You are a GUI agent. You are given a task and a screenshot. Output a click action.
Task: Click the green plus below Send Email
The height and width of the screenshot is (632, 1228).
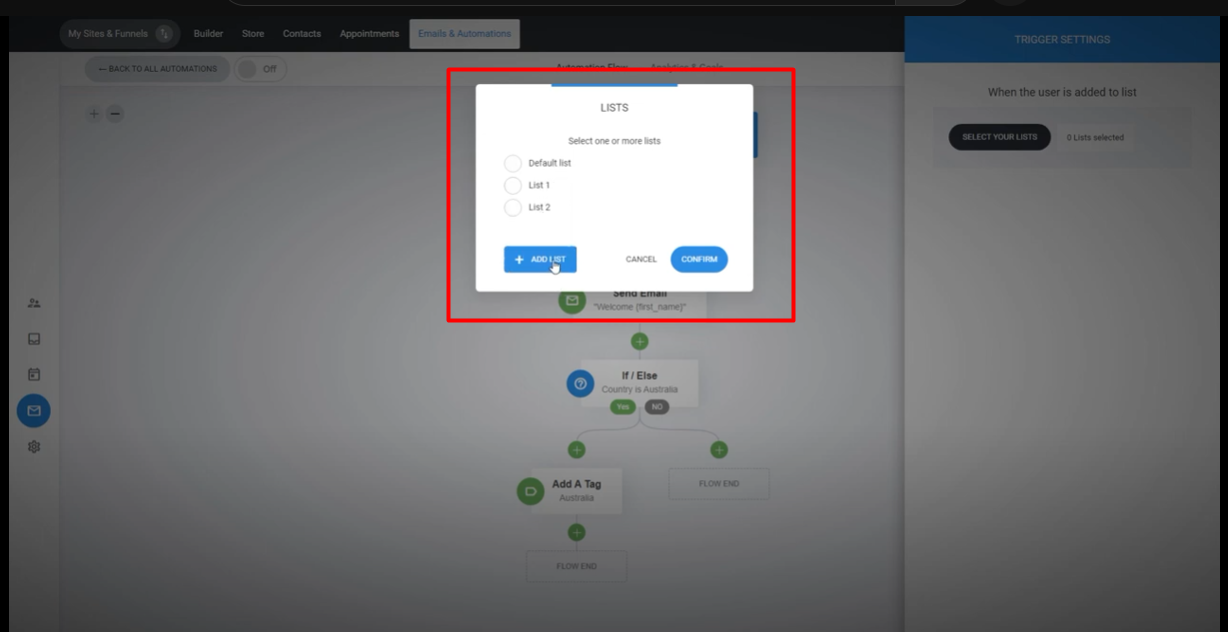tap(640, 342)
